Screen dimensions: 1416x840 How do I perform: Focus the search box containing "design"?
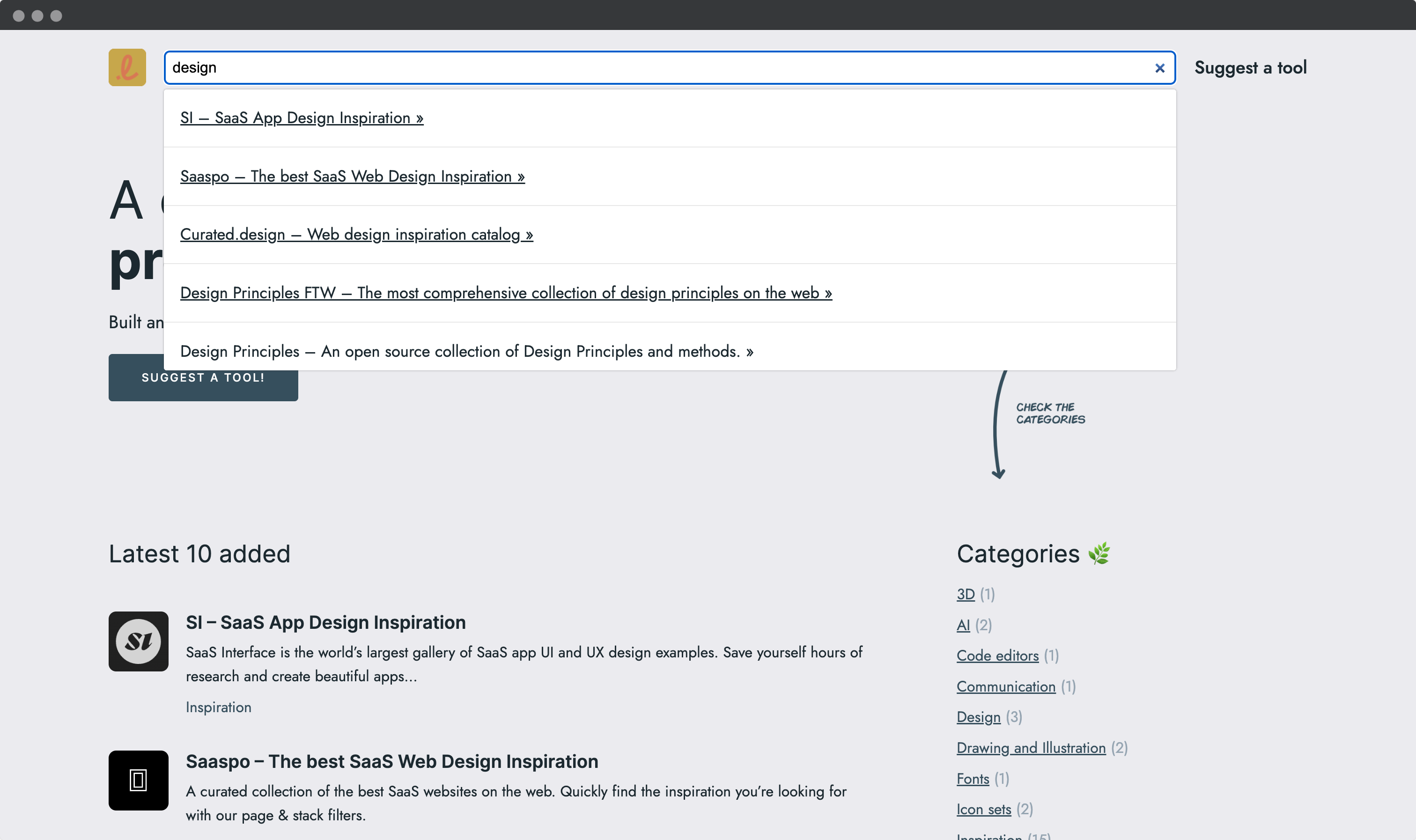670,68
